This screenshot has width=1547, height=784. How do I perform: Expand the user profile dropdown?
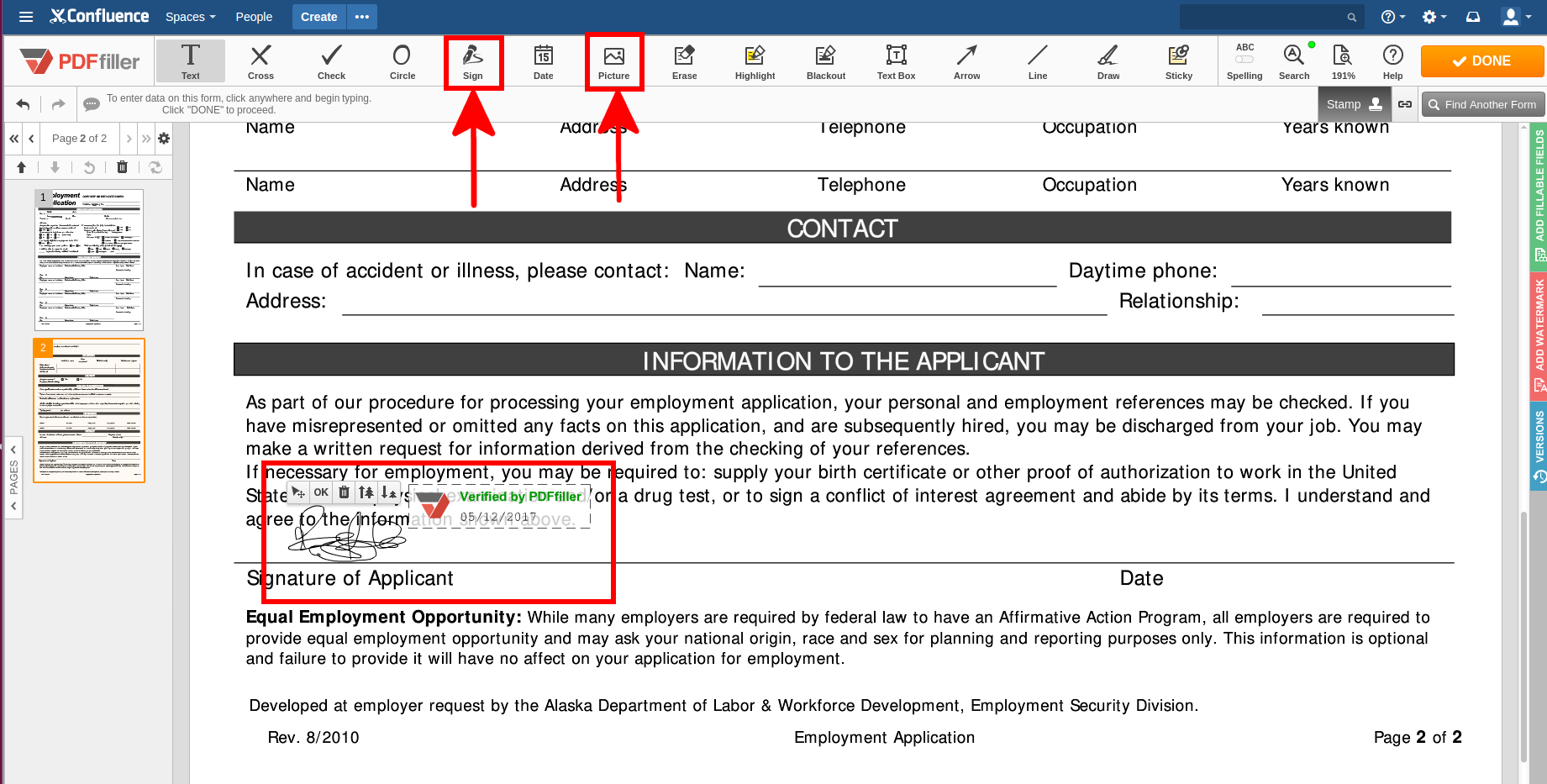pos(1516,17)
